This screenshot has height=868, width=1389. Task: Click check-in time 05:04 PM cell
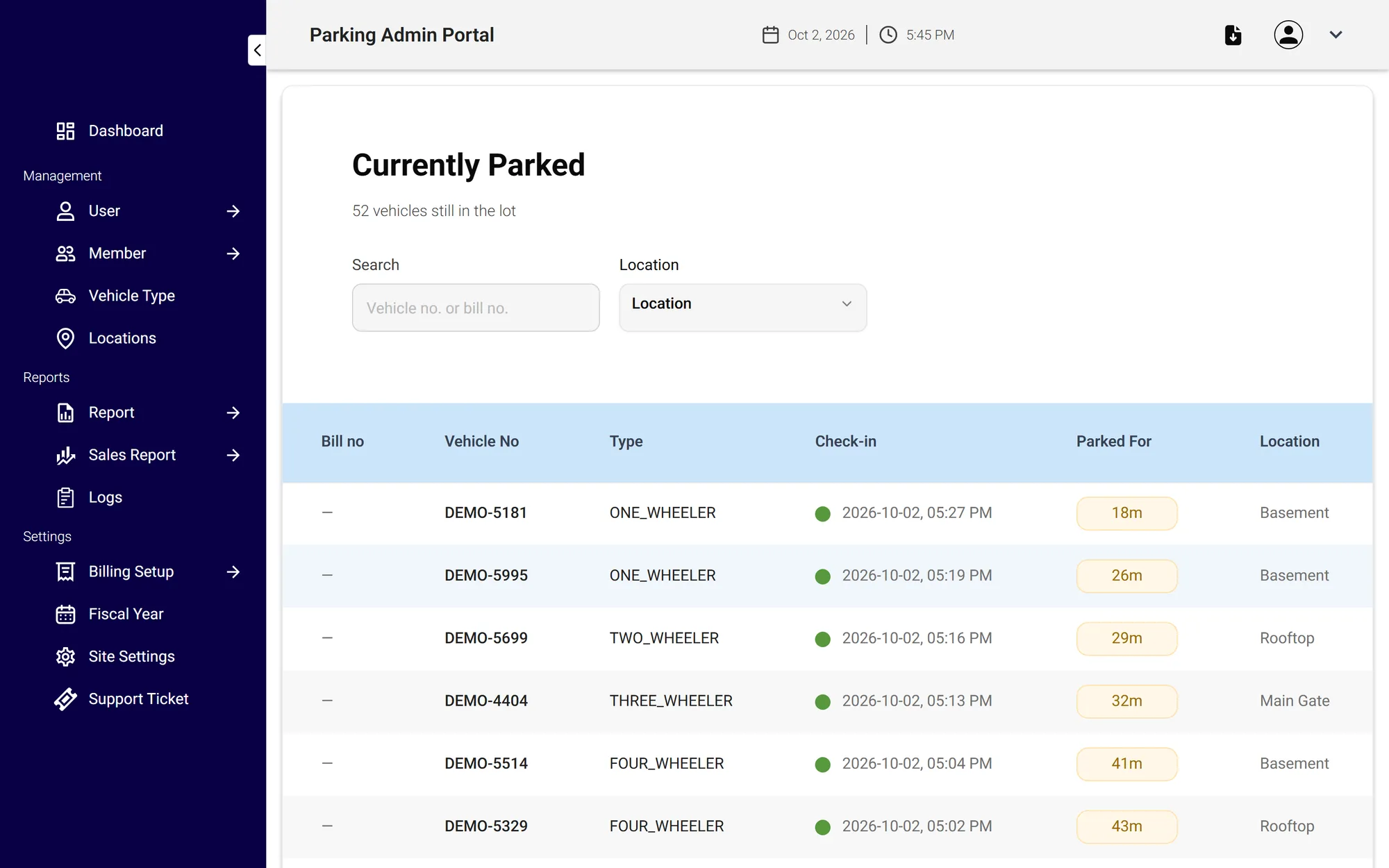click(917, 764)
